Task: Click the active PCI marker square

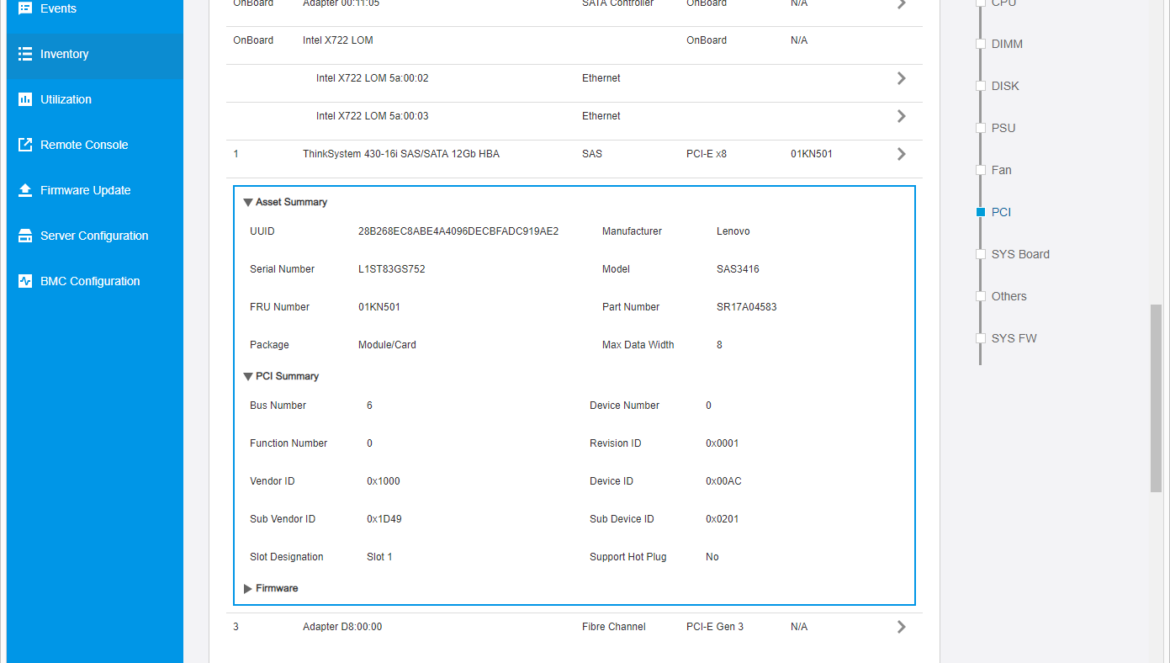Action: [980, 213]
